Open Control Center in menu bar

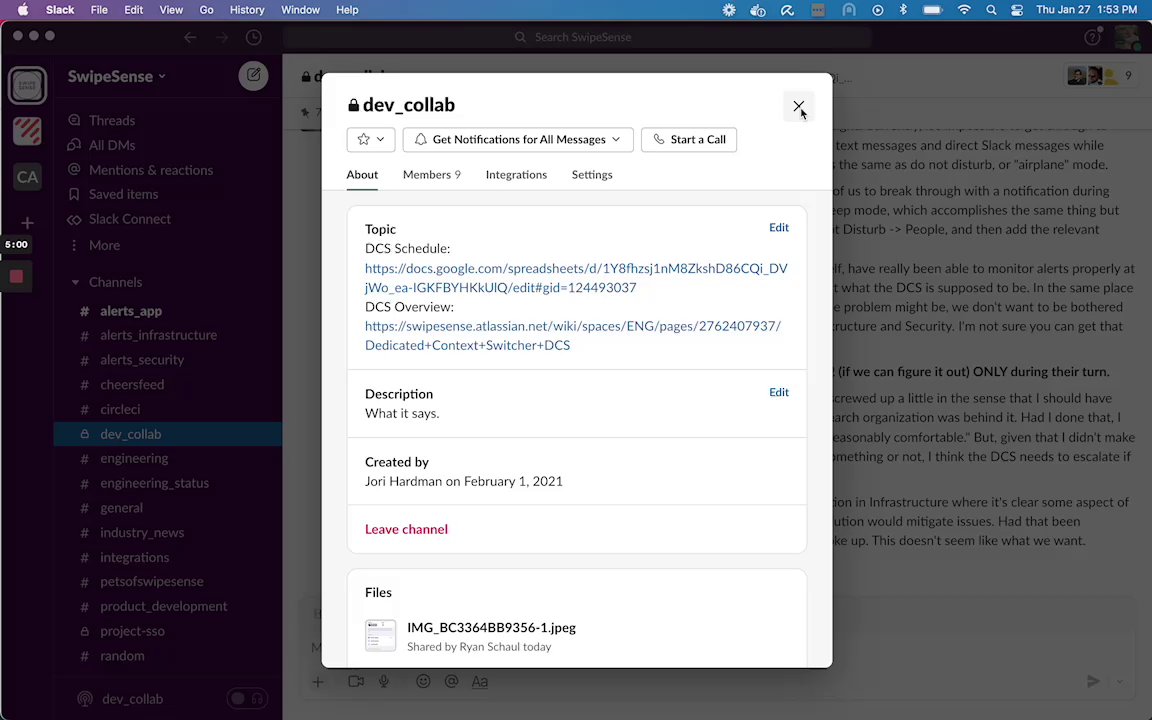[1017, 10]
